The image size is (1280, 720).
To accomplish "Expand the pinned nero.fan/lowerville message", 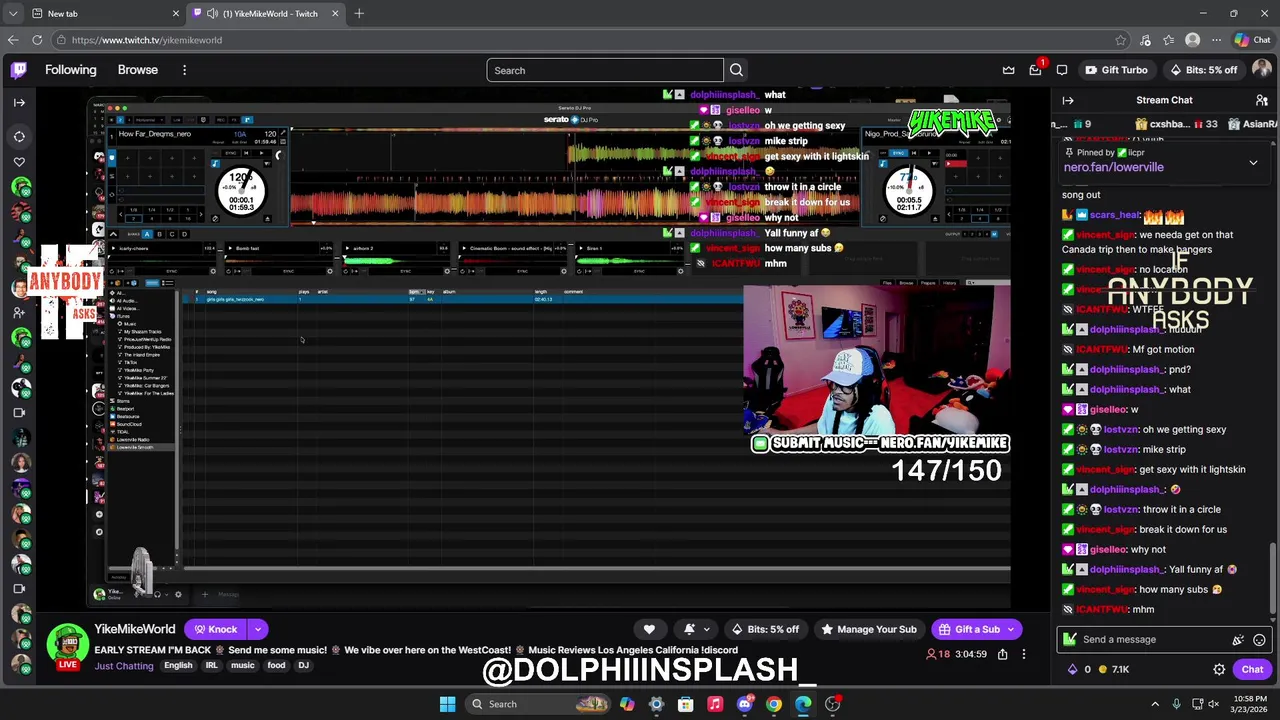I will coord(1253,162).
